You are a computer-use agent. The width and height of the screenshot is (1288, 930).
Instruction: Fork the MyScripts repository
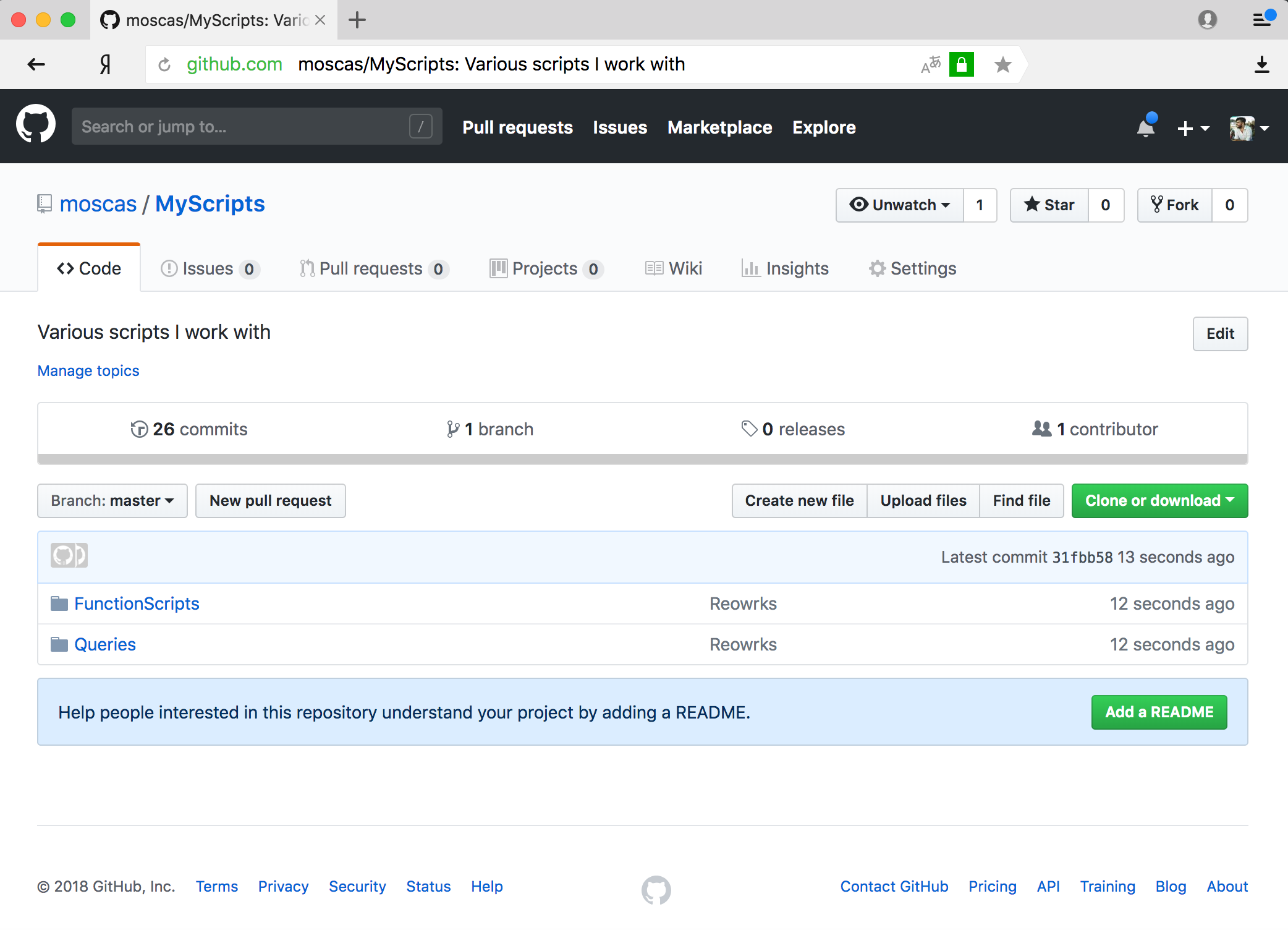point(1175,205)
